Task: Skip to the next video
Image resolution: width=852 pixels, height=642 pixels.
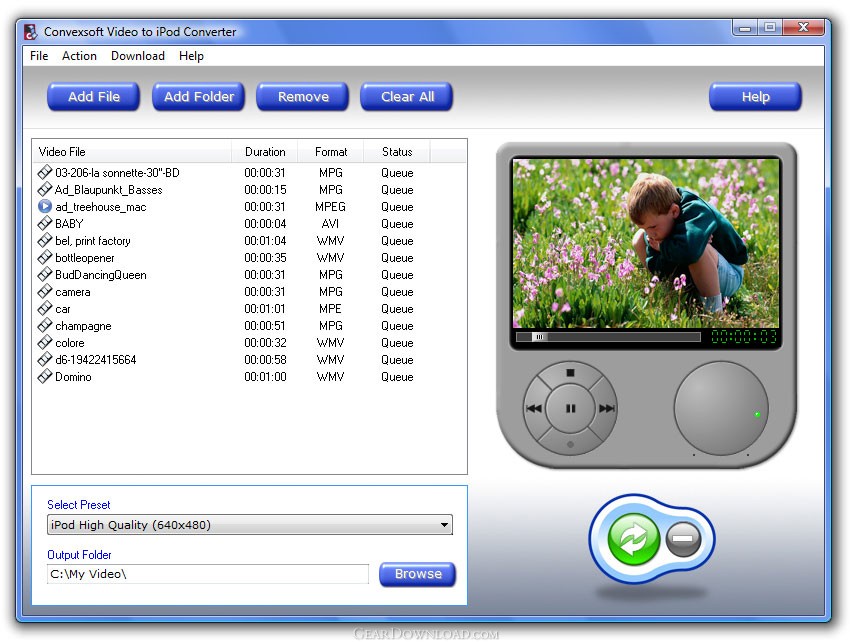Action: (606, 408)
